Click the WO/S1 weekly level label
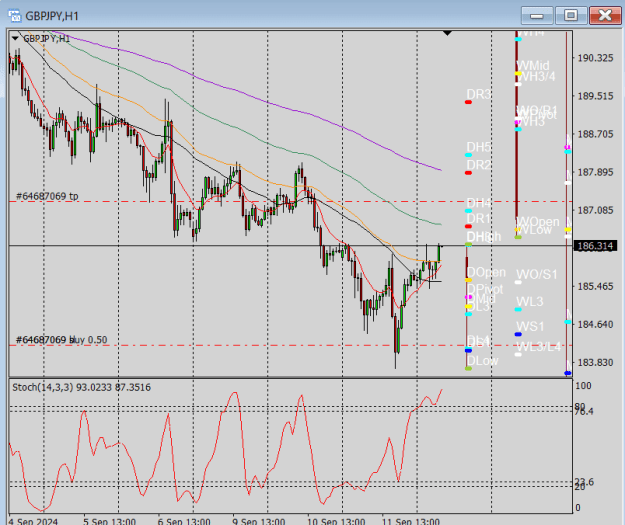 coord(537,274)
